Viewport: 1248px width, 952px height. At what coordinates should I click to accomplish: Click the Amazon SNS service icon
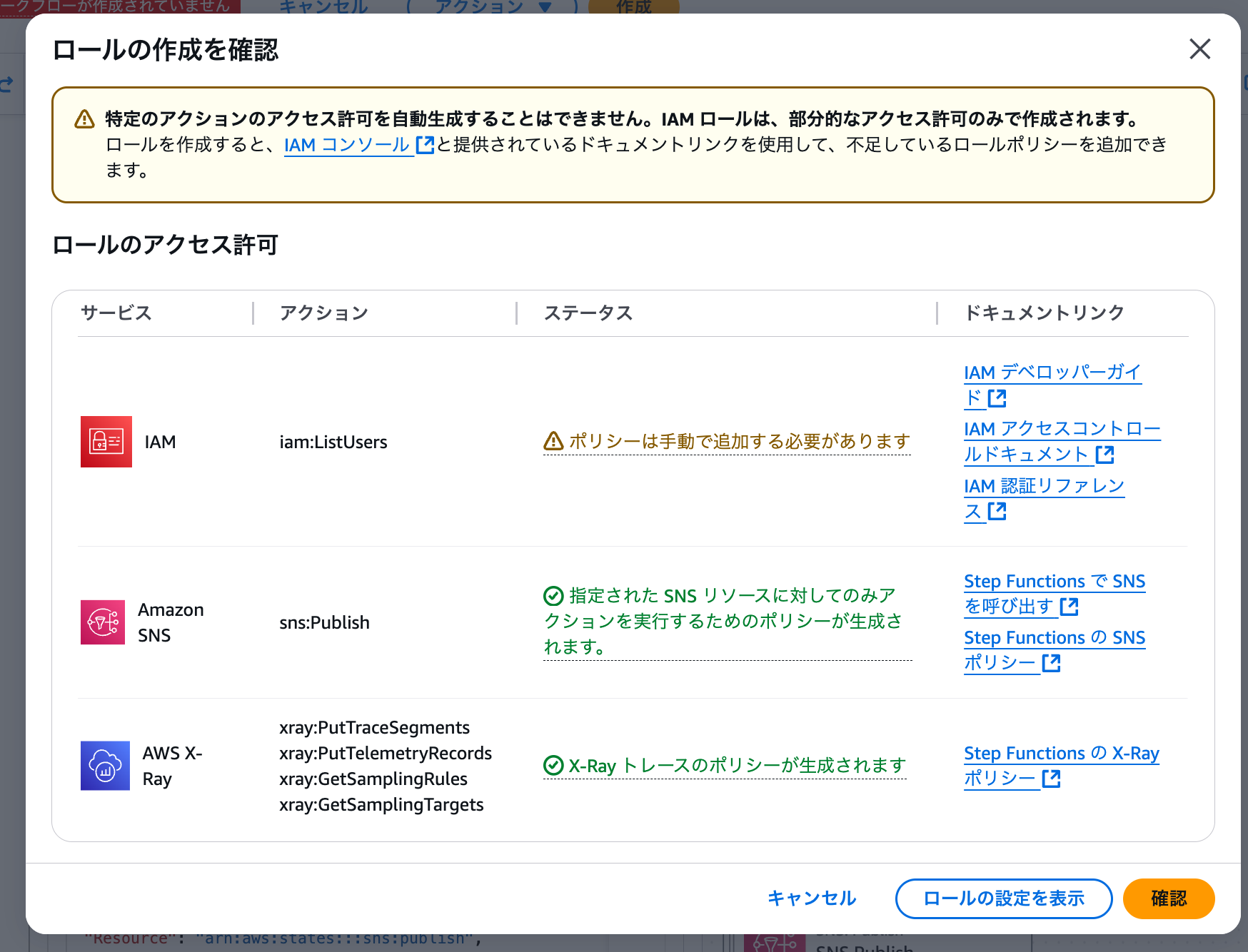[x=103, y=622]
